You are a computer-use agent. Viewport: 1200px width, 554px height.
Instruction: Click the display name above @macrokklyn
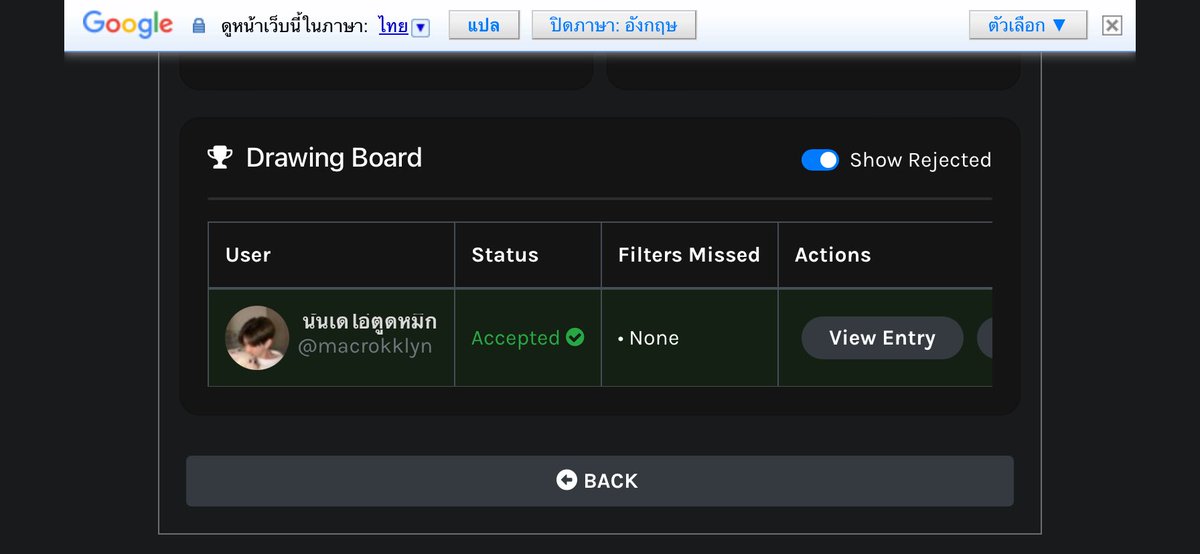pos(369,322)
